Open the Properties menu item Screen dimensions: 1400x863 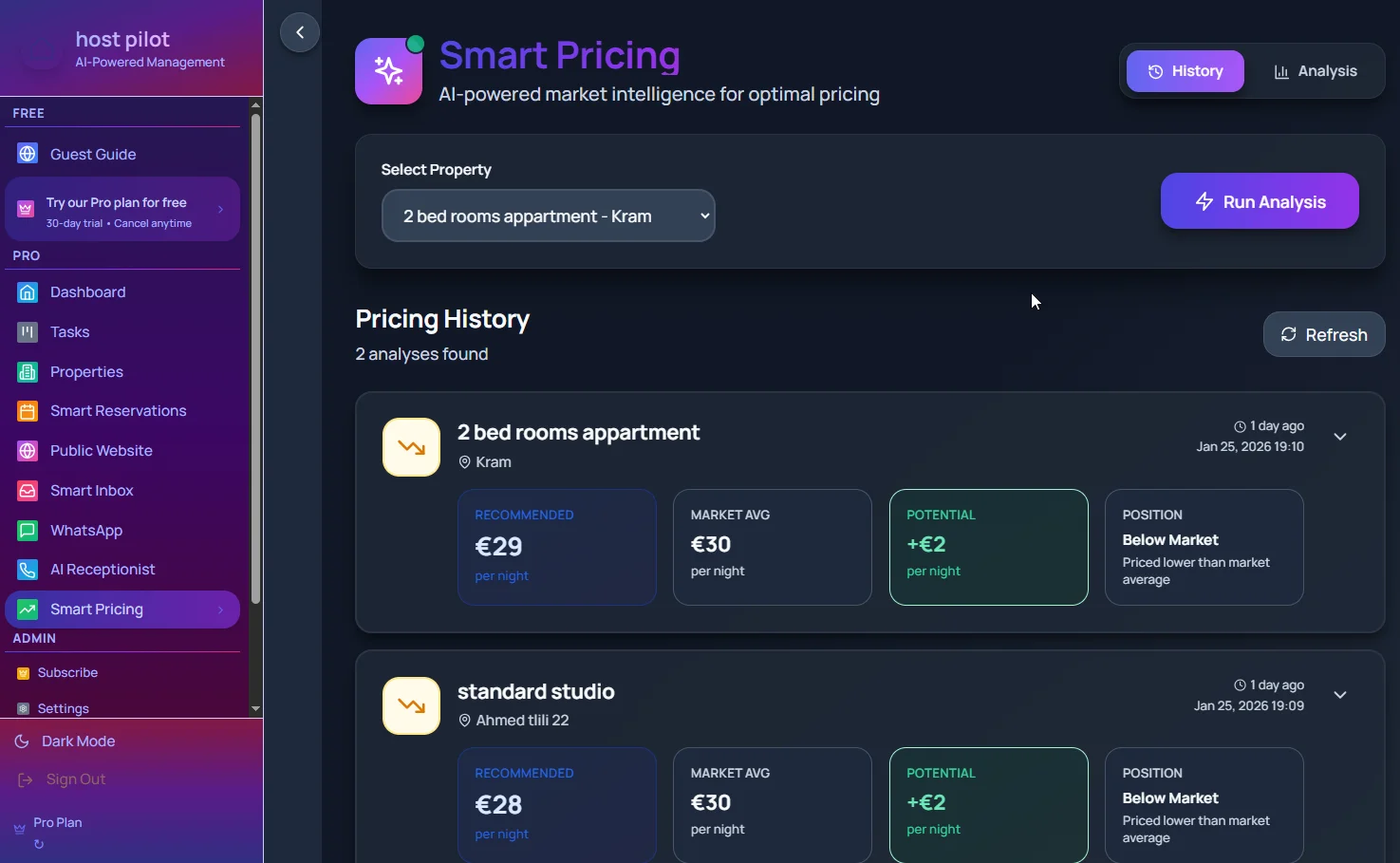click(86, 371)
